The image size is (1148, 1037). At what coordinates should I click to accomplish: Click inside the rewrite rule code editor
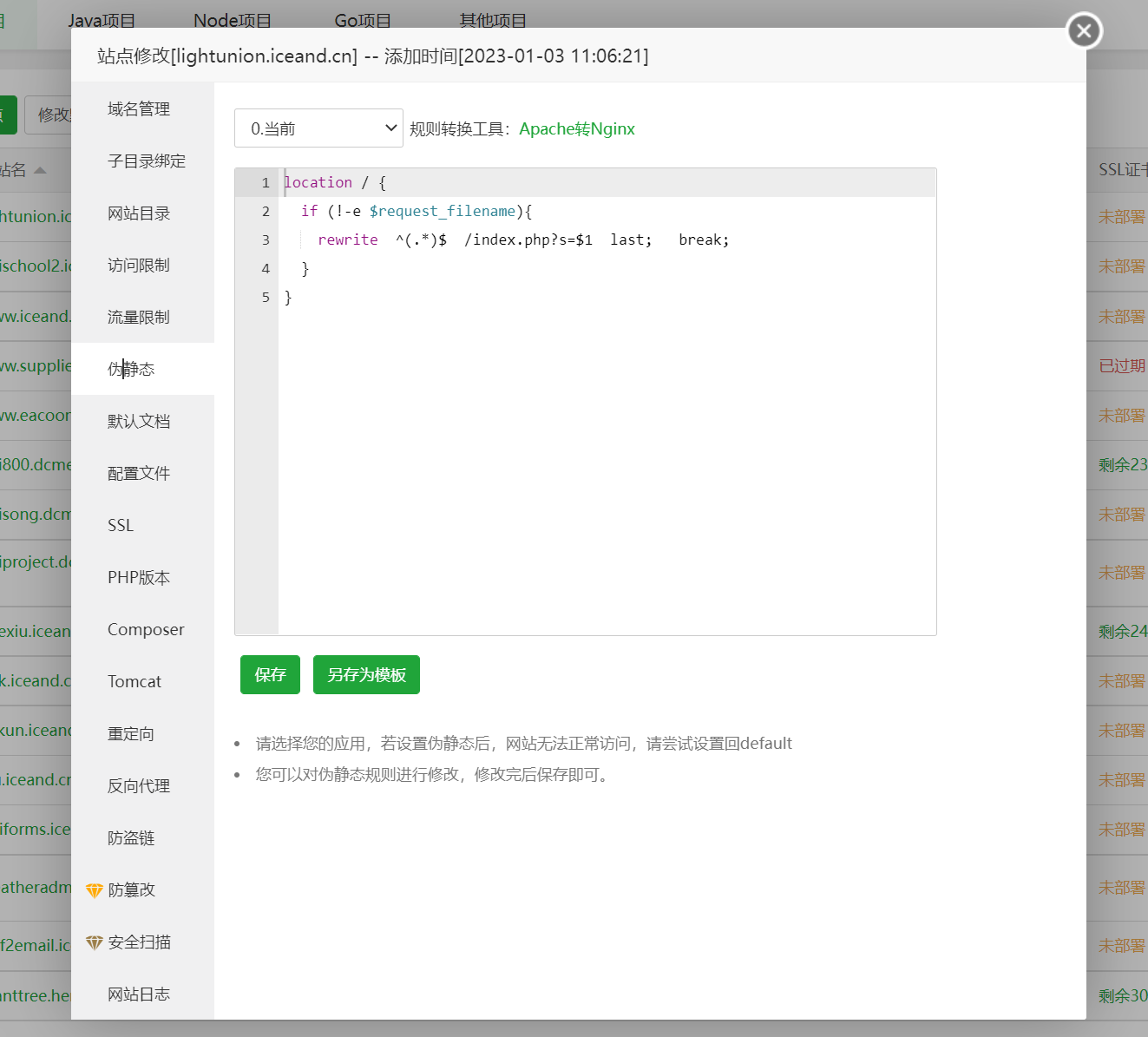tap(607, 434)
